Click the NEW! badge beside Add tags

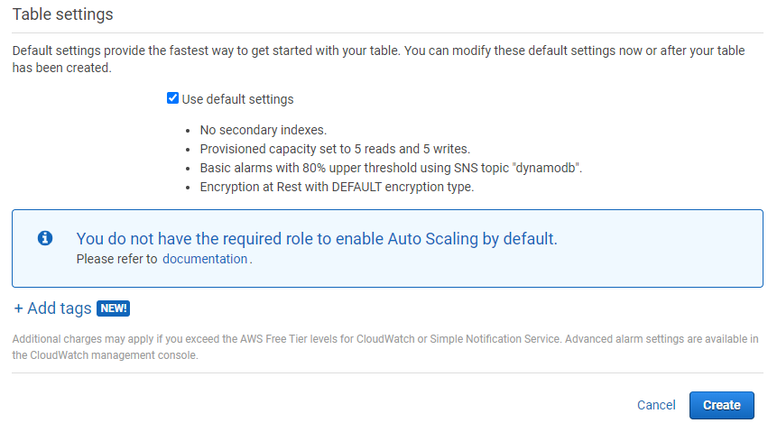[114, 308]
